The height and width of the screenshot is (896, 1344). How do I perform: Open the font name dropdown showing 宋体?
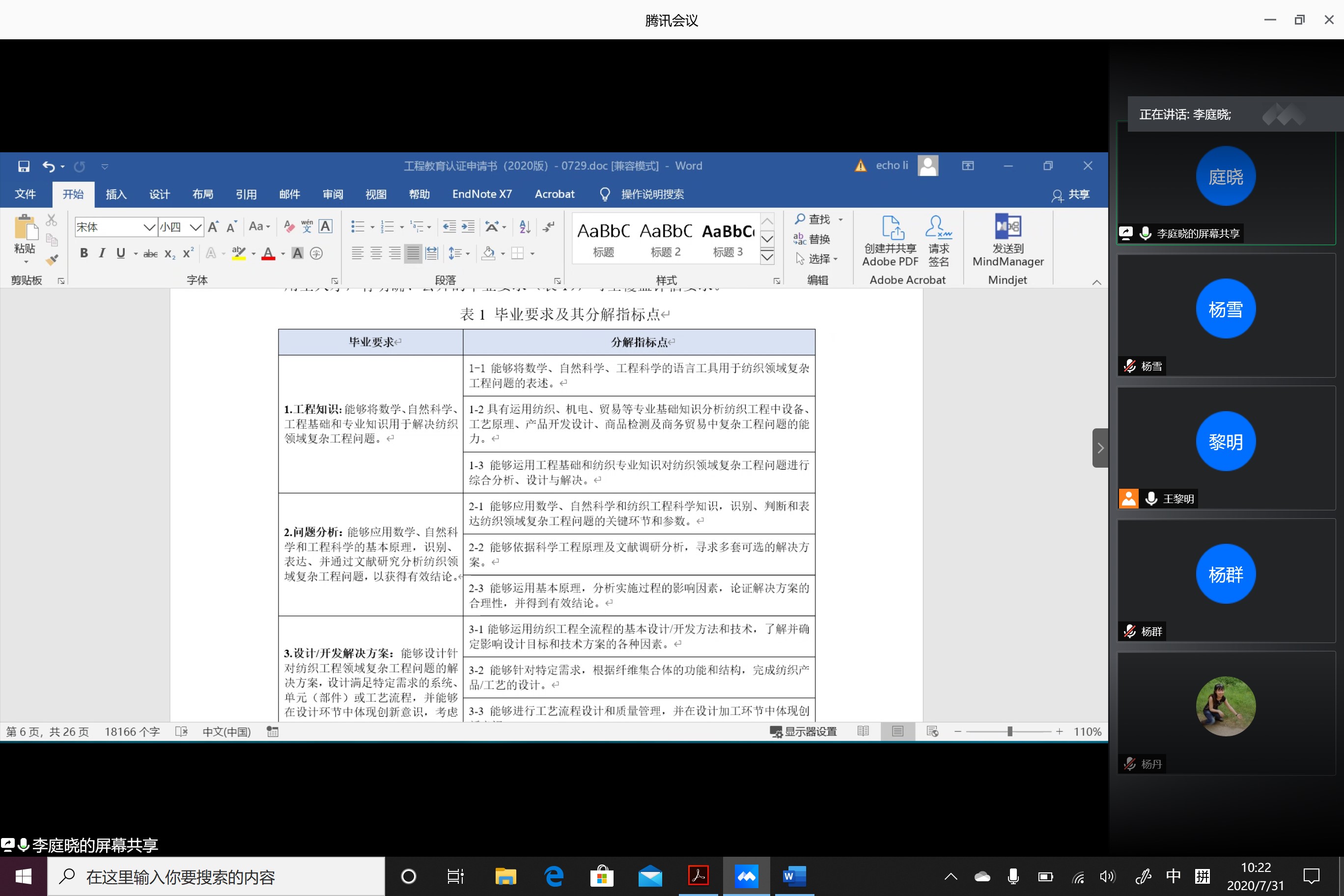tap(149, 227)
